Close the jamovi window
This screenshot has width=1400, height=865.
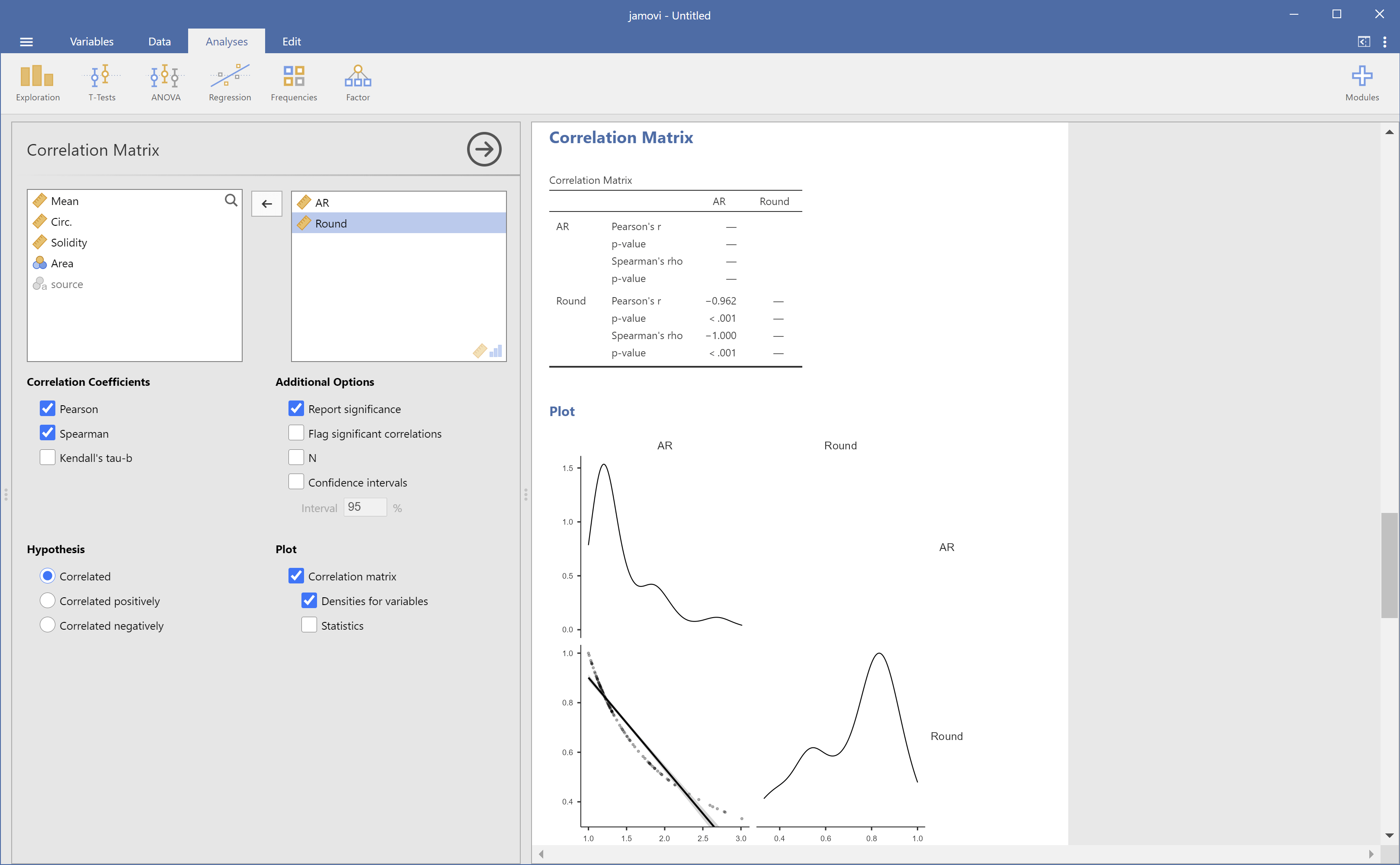point(1379,14)
